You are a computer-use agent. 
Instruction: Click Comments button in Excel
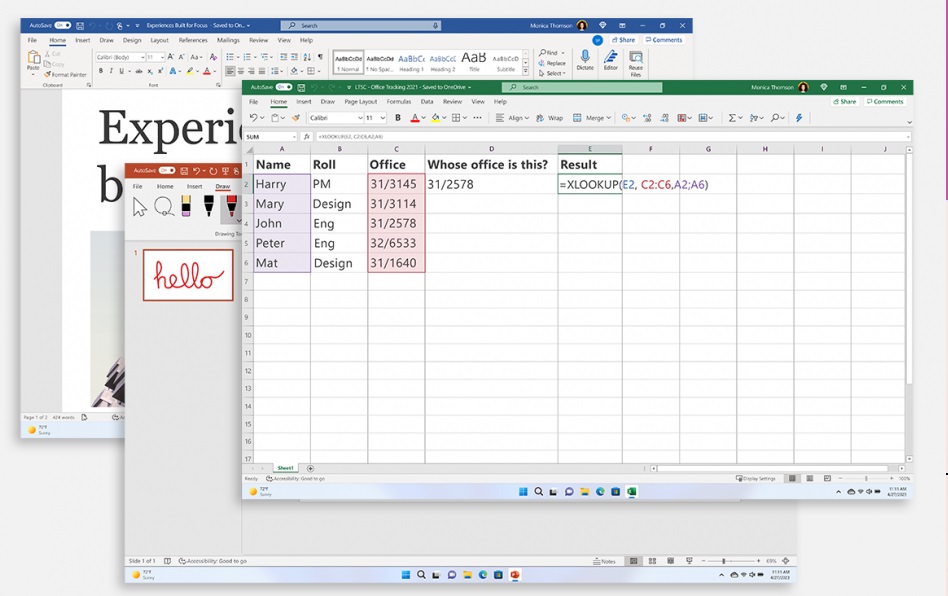[x=885, y=102]
